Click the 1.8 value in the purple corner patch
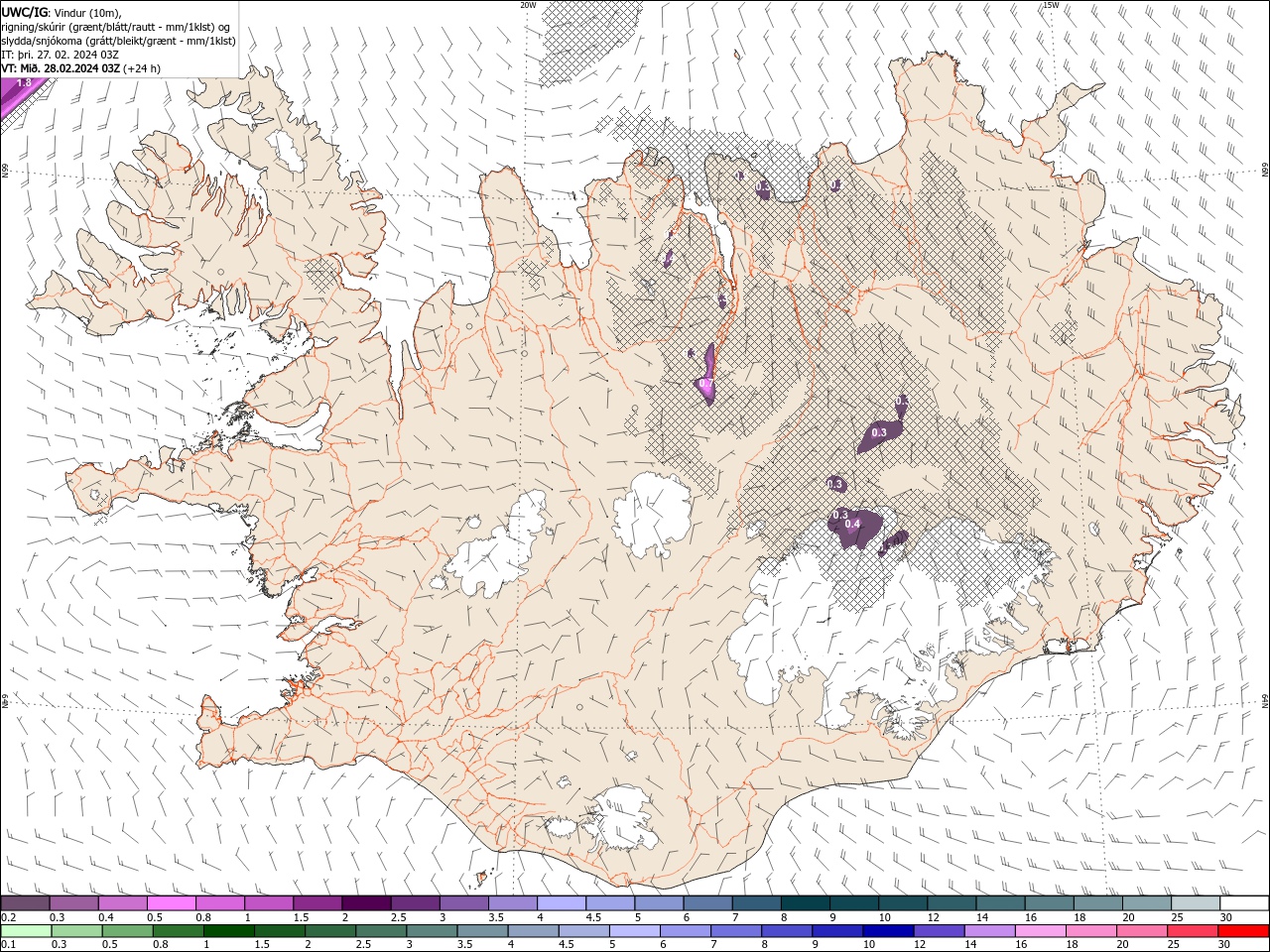The image size is (1270, 952). point(25,83)
